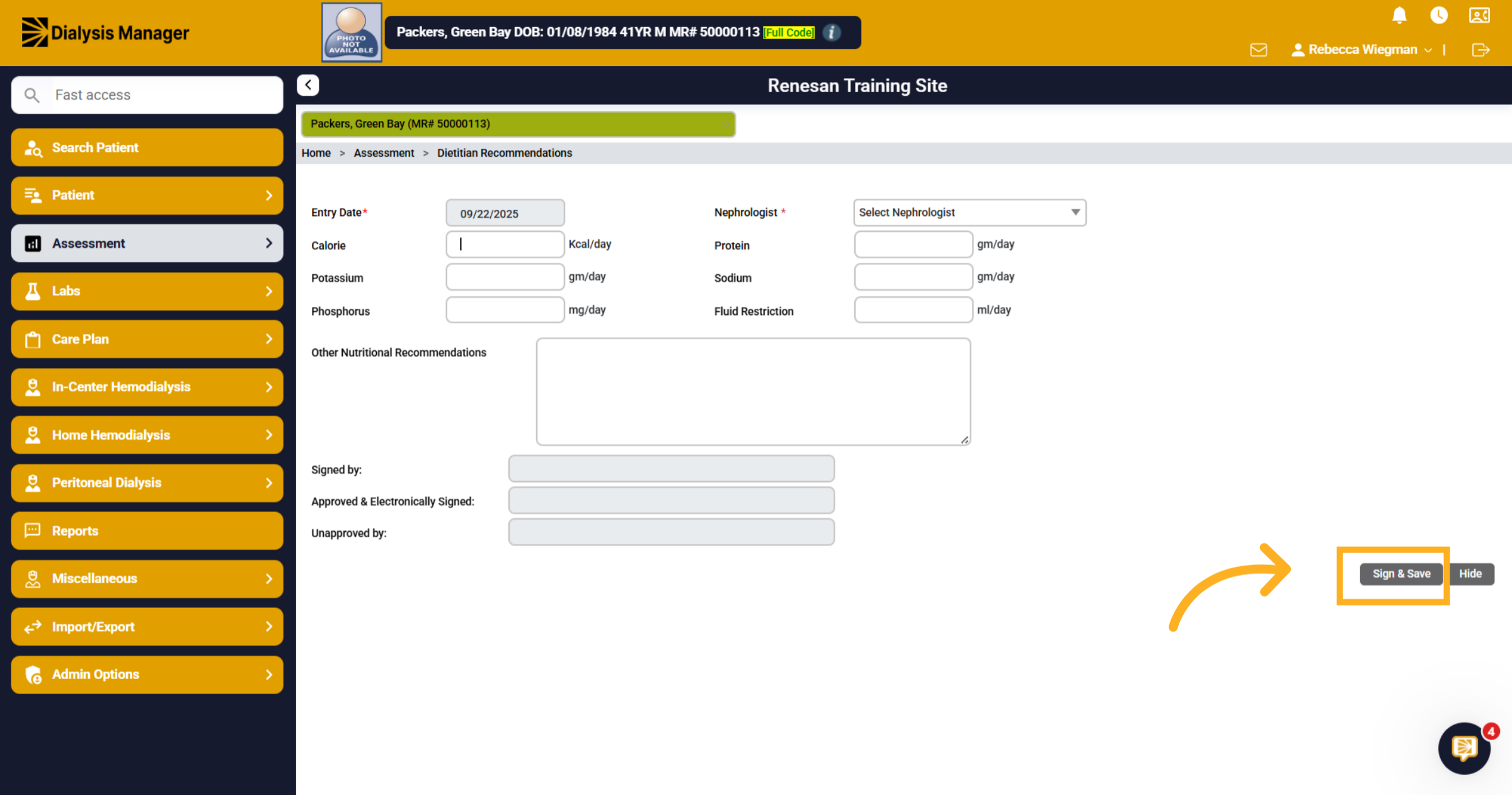Screen dimensions: 1512x795
Task: Open the live chat bubble icon
Action: point(1464,748)
